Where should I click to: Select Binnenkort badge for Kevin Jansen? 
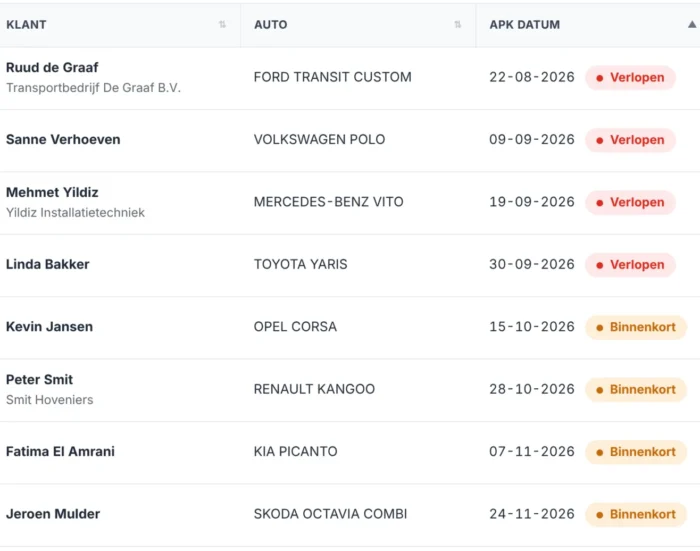pos(636,327)
